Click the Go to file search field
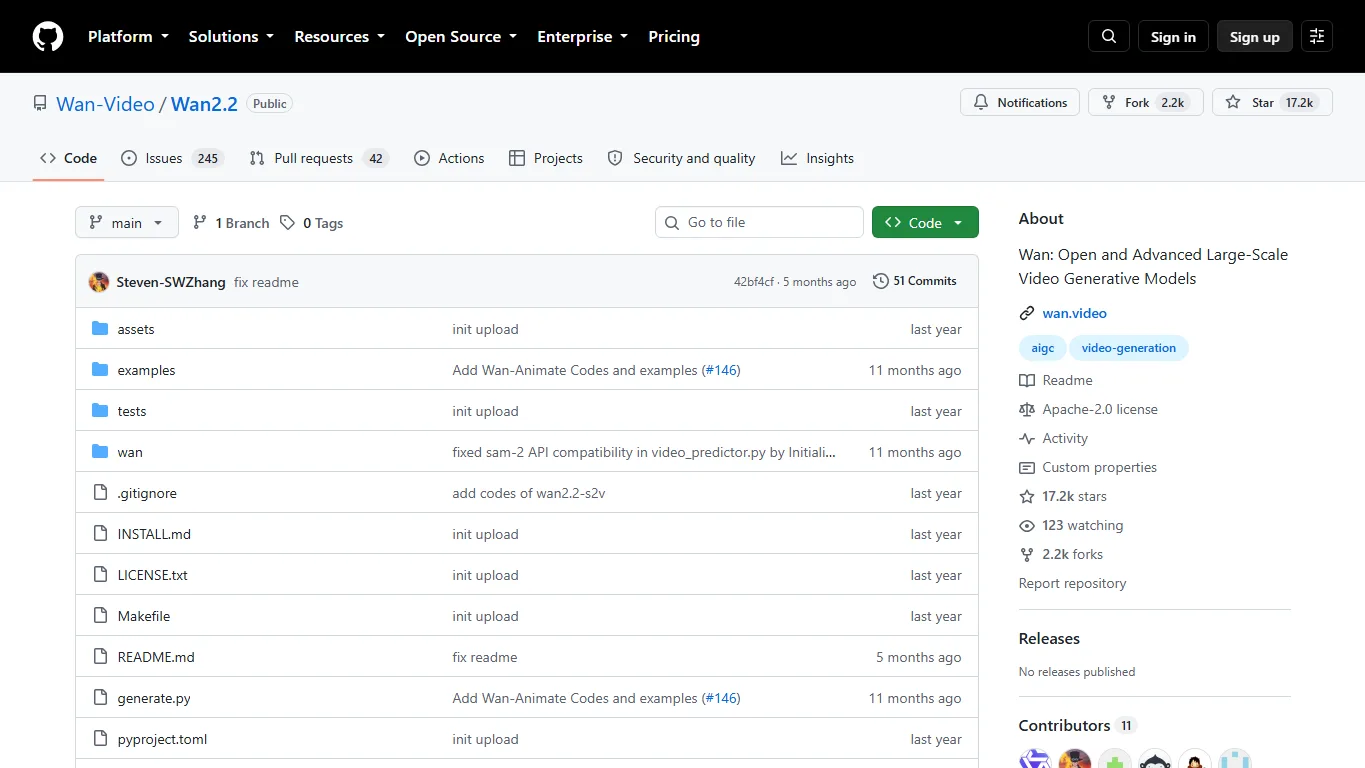This screenshot has height=768, width=1365. (x=759, y=222)
